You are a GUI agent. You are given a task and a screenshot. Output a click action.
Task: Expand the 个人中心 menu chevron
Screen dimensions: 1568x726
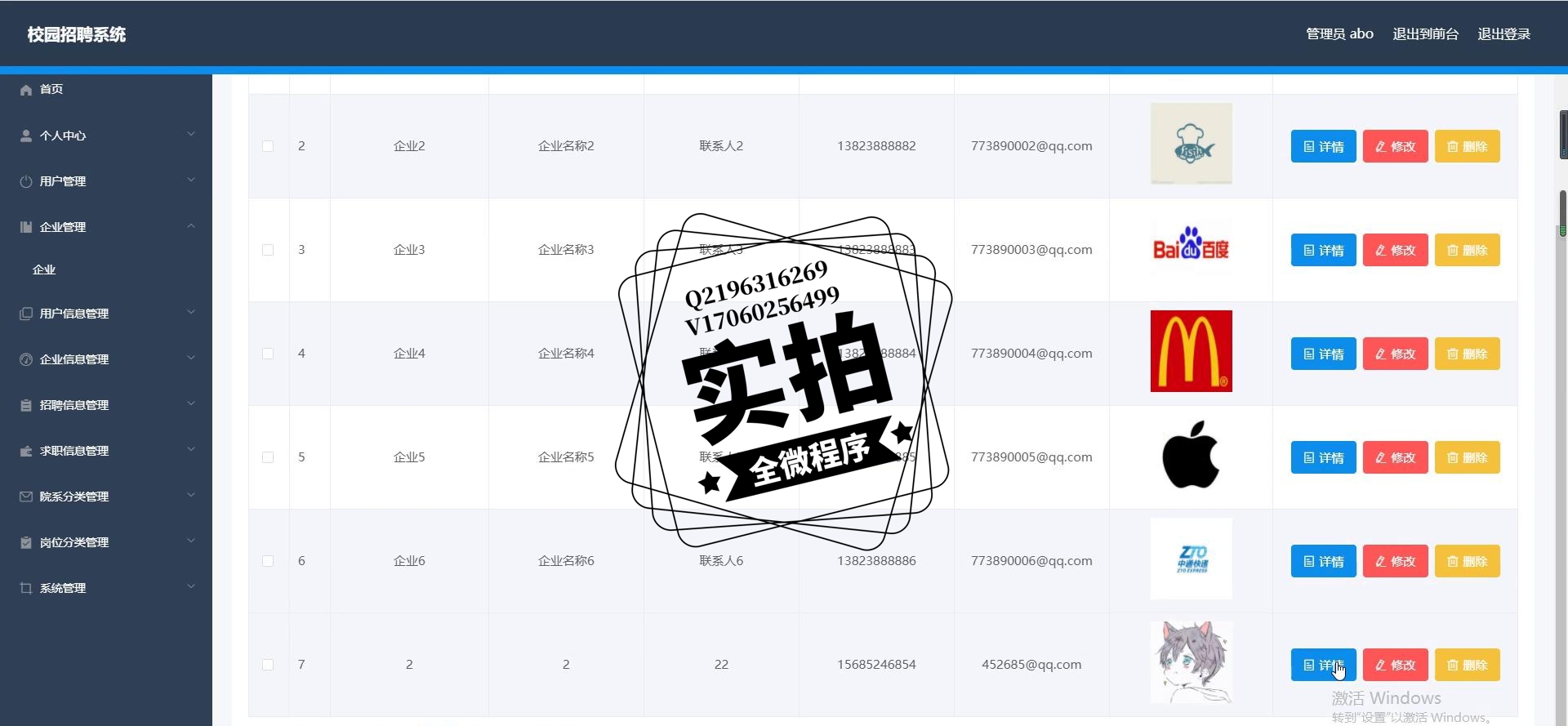pyautogui.click(x=191, y=134)
